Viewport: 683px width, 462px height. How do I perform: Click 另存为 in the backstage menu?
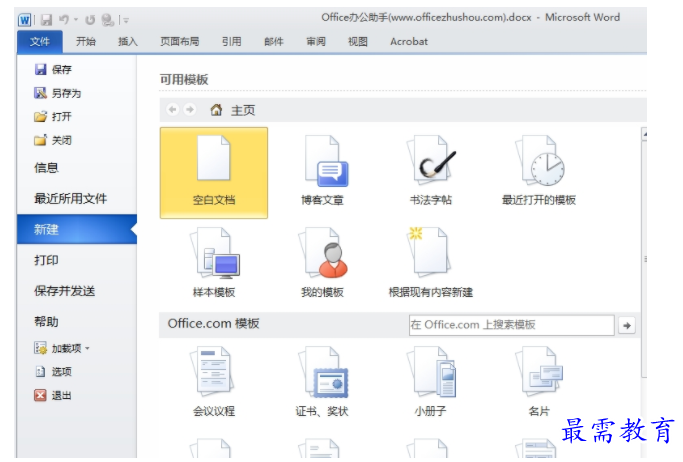point(57,93)
